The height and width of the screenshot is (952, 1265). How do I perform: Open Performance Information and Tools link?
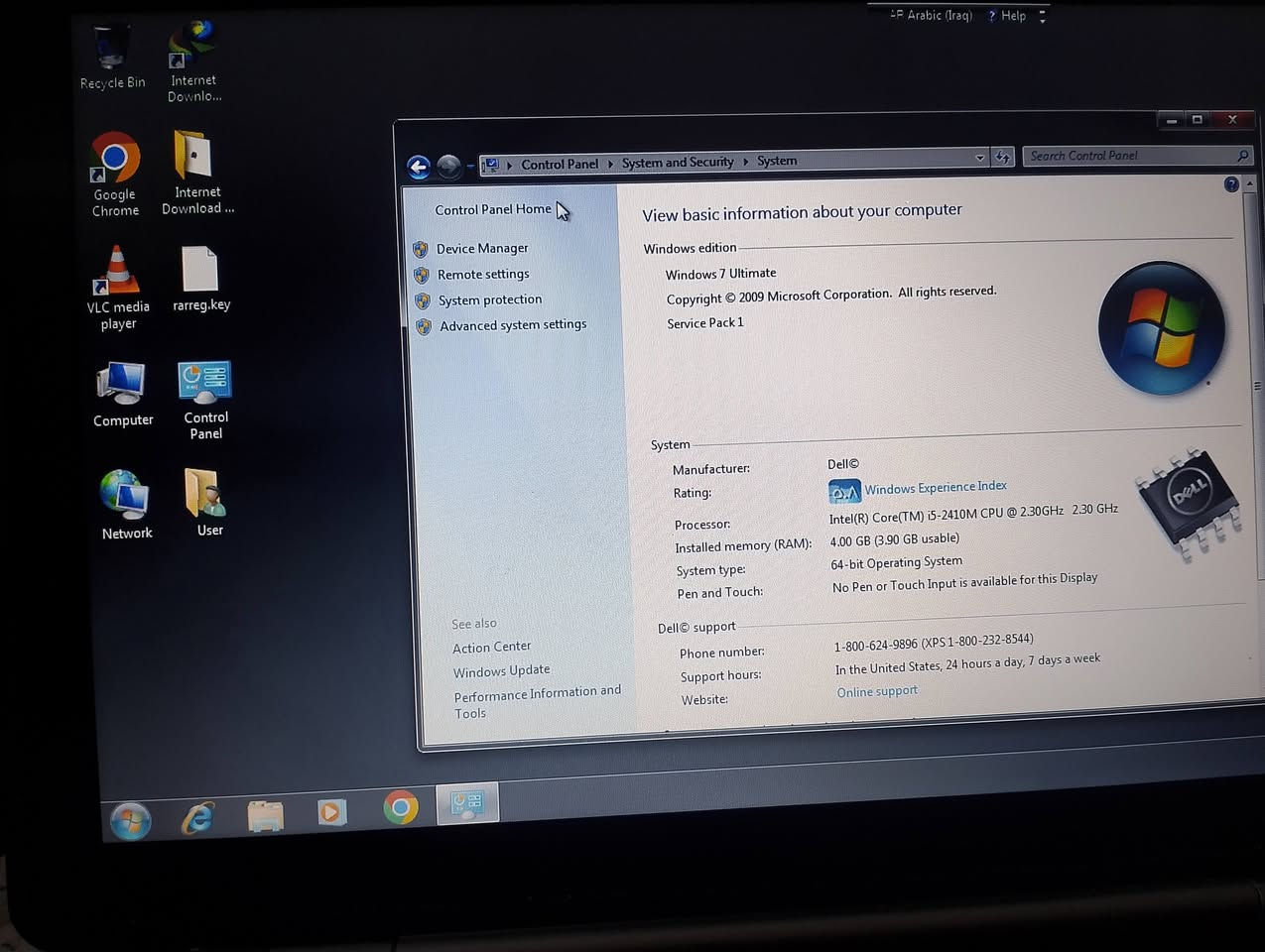coord(538,702)
